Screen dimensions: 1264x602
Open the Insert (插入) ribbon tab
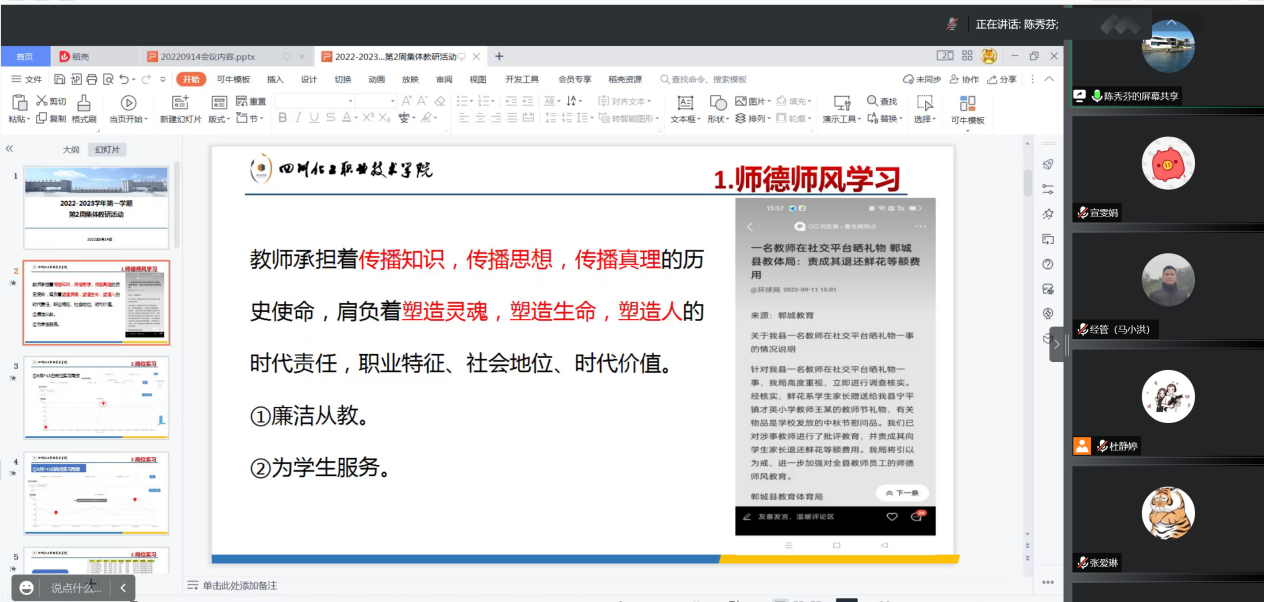pyautogui.click(x=275, y=79)
